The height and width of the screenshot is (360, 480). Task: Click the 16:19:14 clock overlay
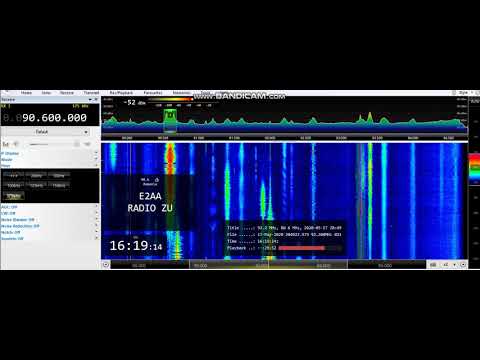(136, 246)
